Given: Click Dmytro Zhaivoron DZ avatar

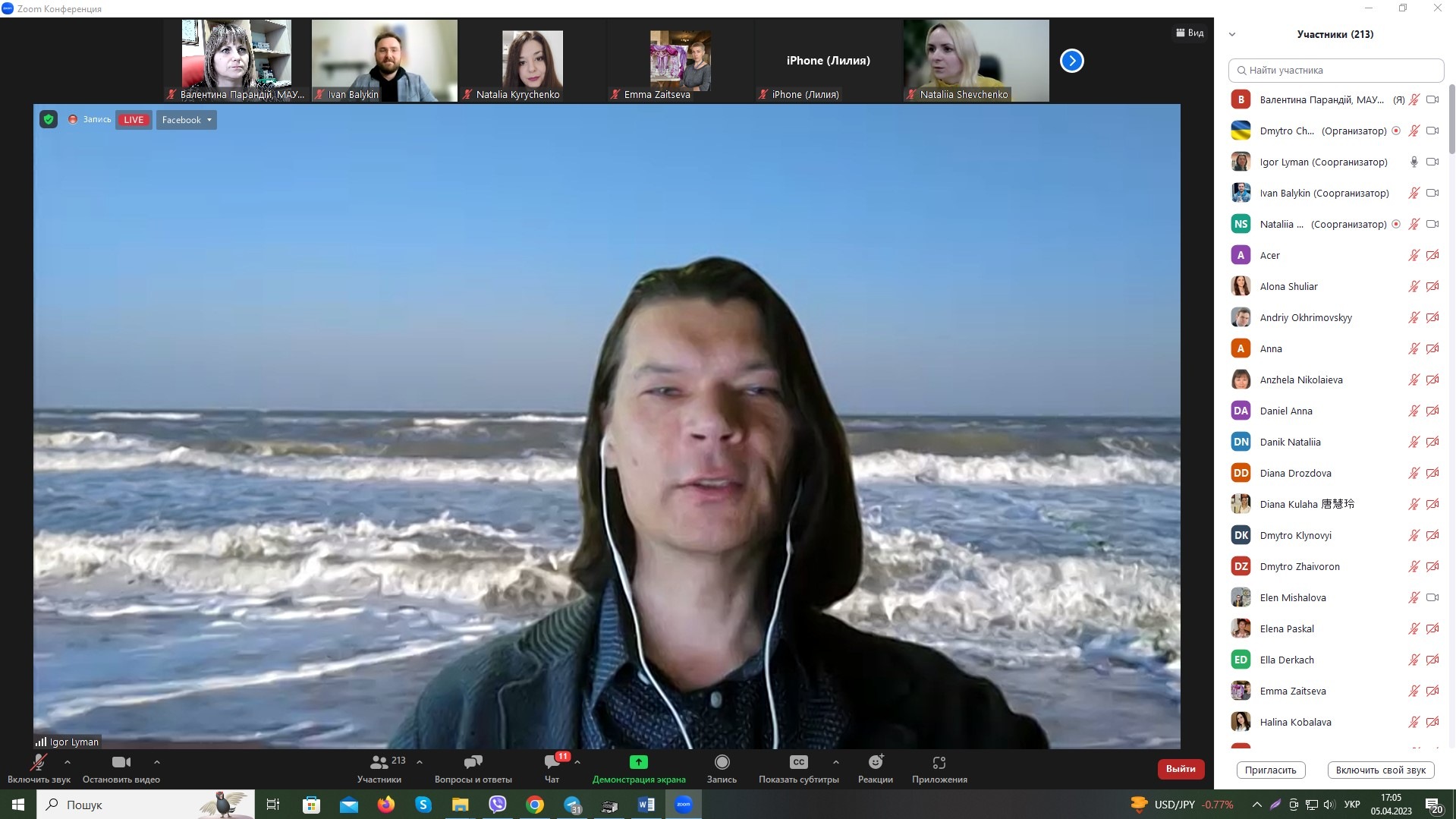Looking at the screenshot, I should 1241,566.
